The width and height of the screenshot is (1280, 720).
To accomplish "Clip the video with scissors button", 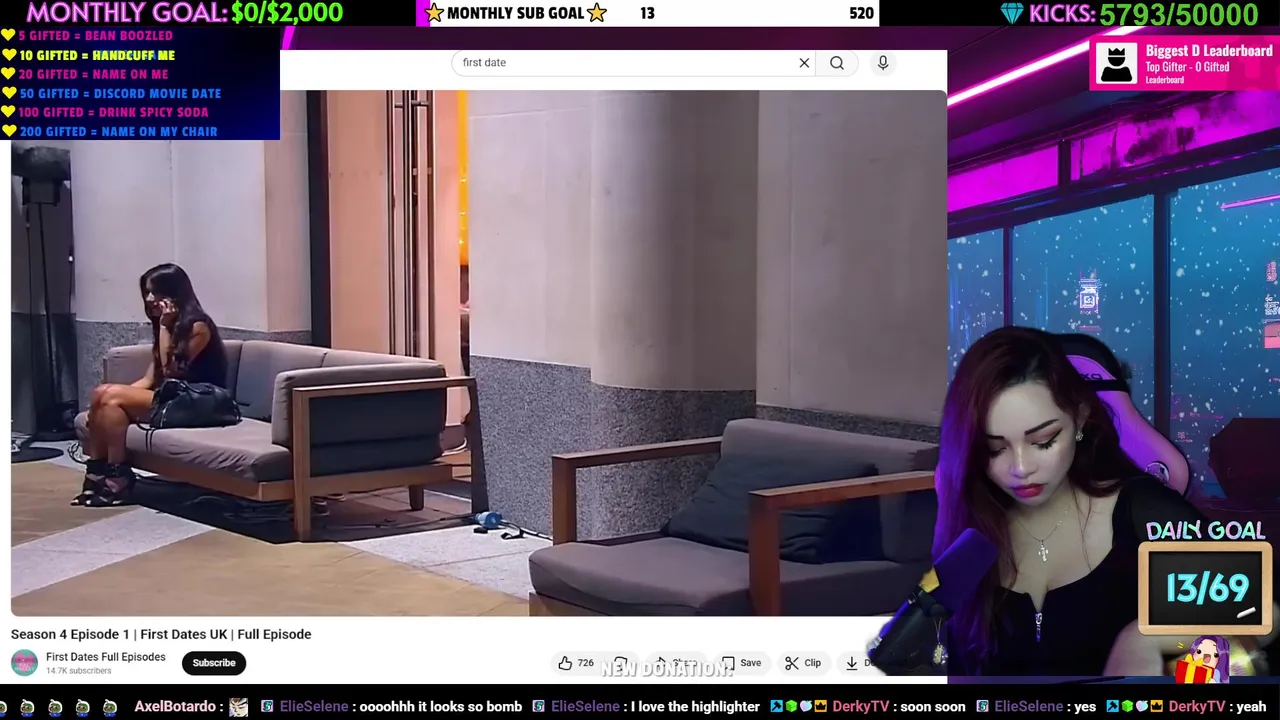I will (x=803, y=663).
